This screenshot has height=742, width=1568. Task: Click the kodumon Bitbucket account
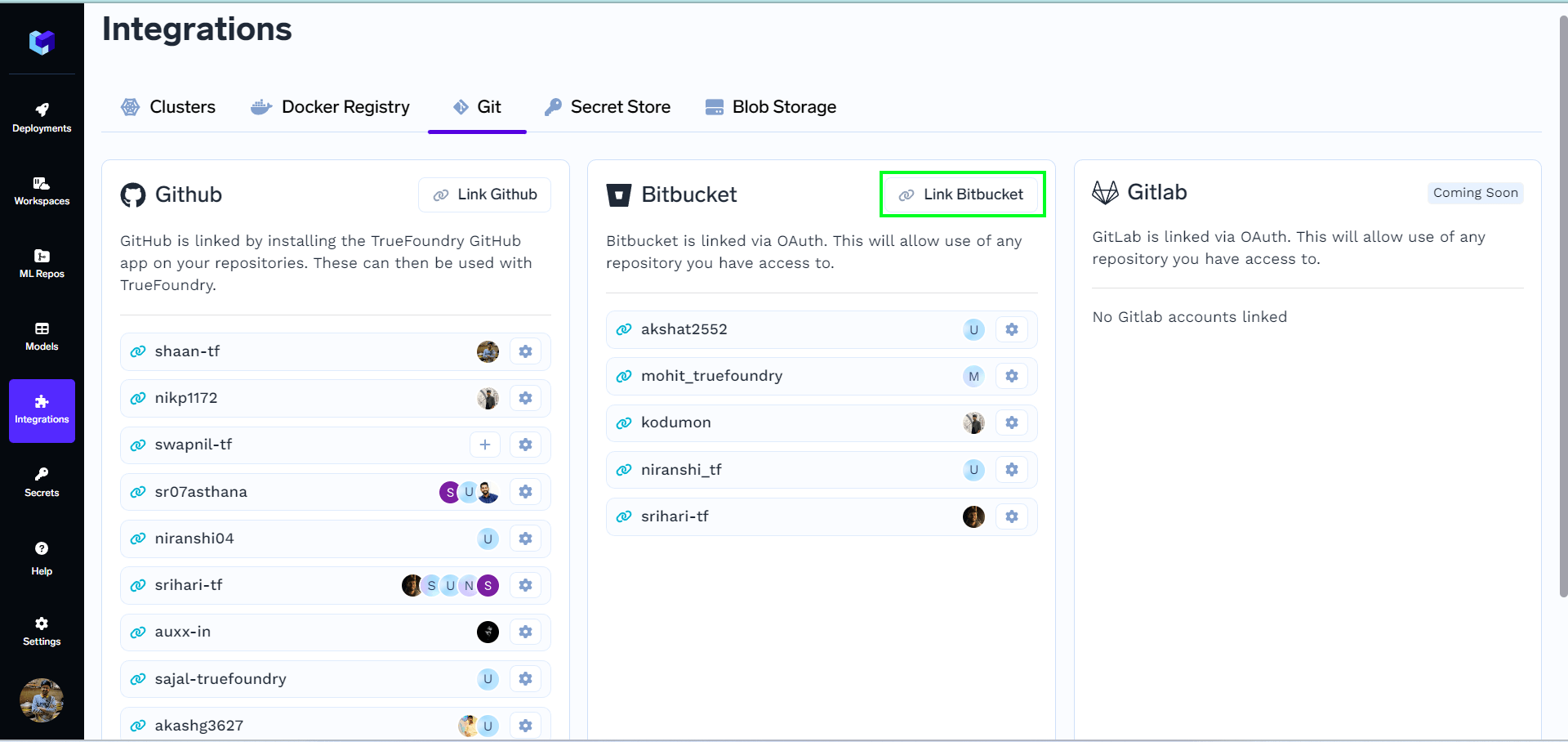[676, 422]
